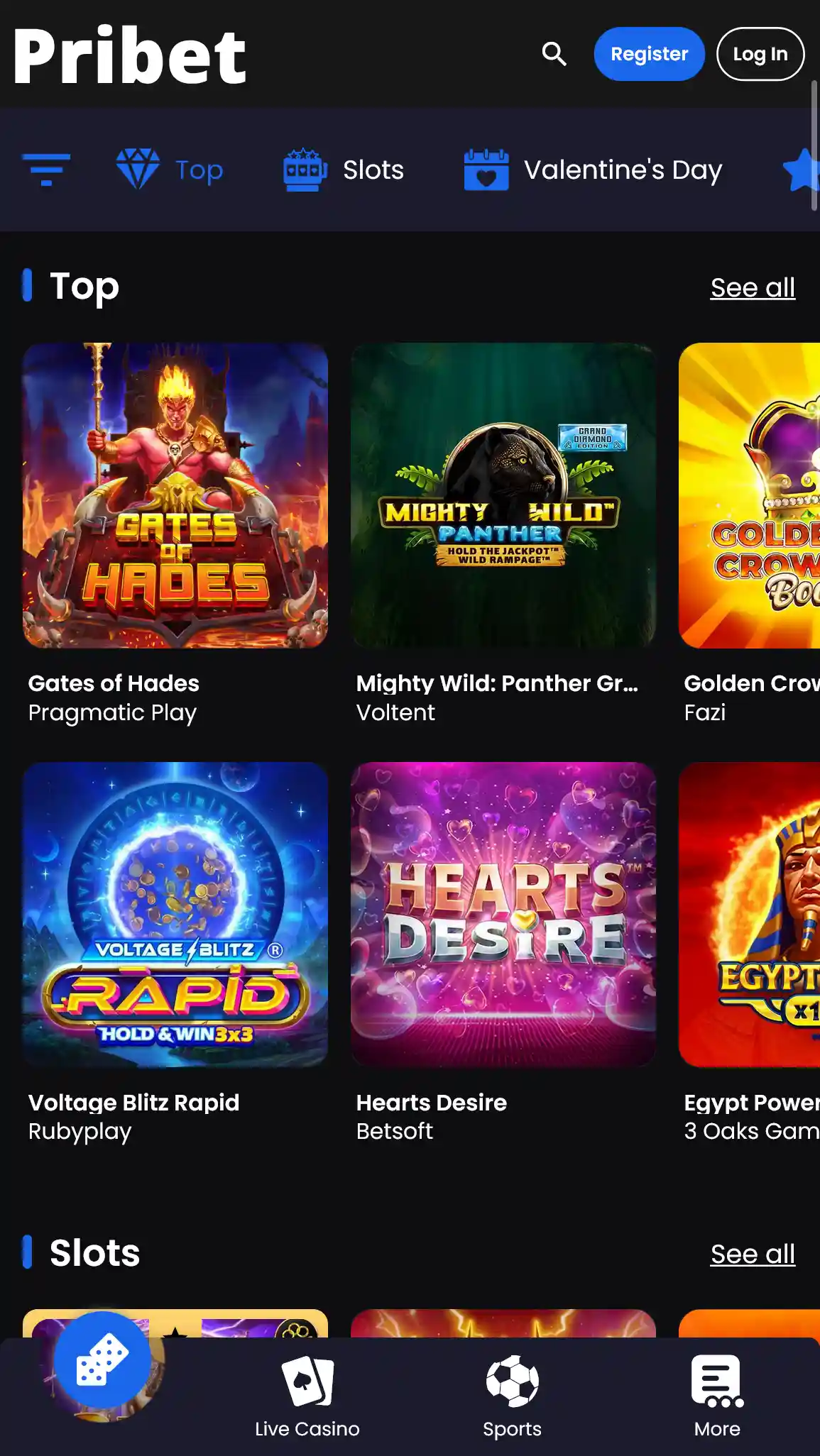Tap the blue dice casino button
The height and width of the screenshot is (1456, 820).
(102, 1360)
